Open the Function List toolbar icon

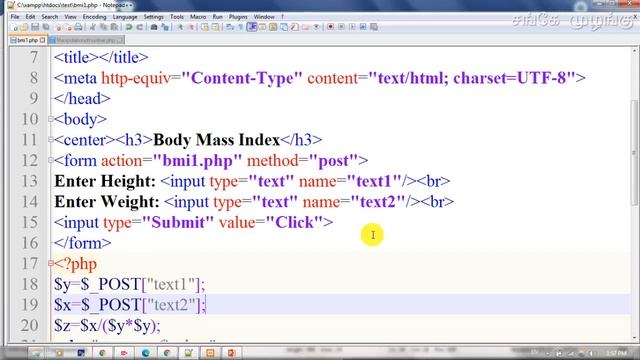(295, 27)
